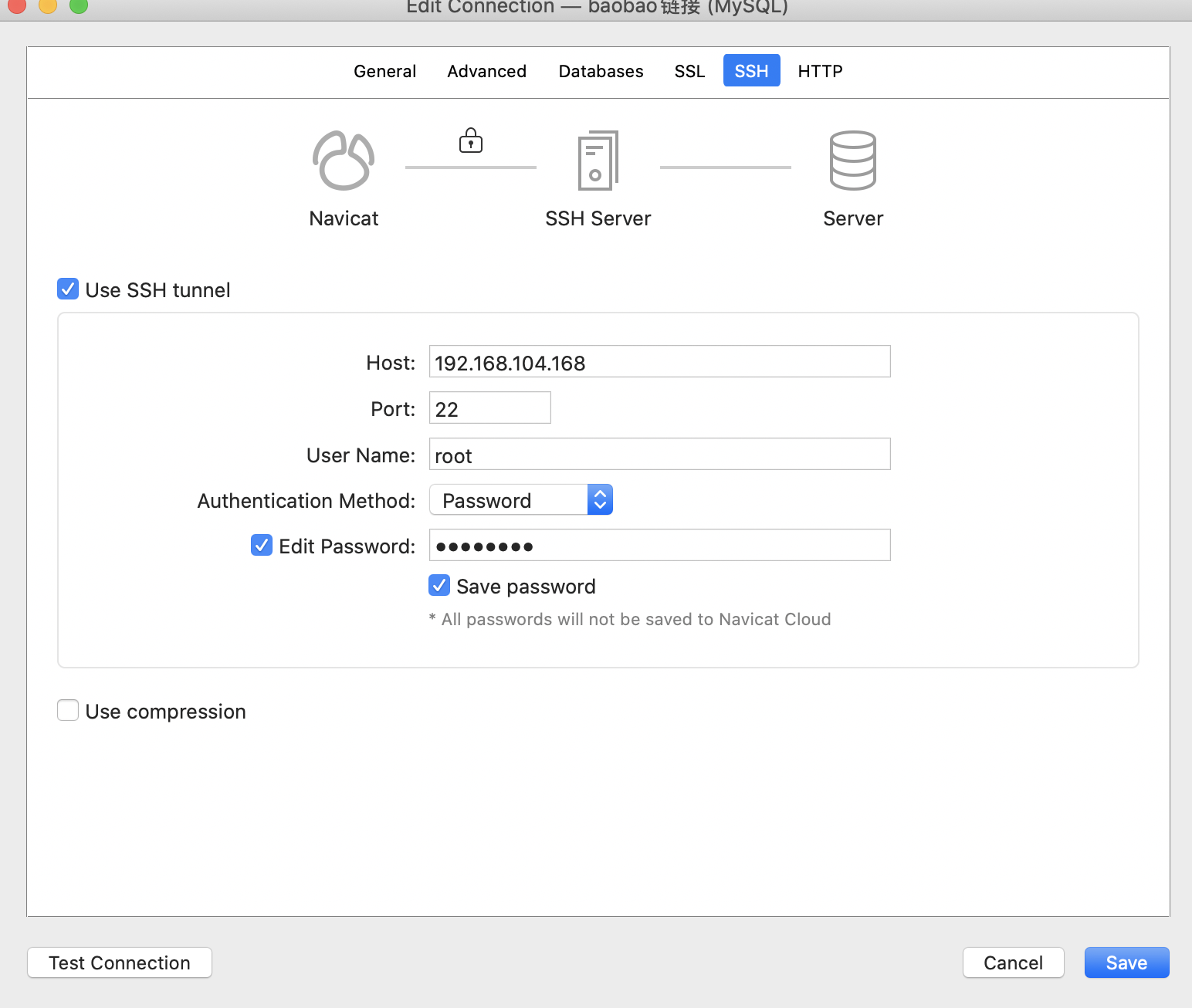The image size is (1192, 1008).
Task: Click the Navicat Cloud password note
Action: click(x=630, y=619)
